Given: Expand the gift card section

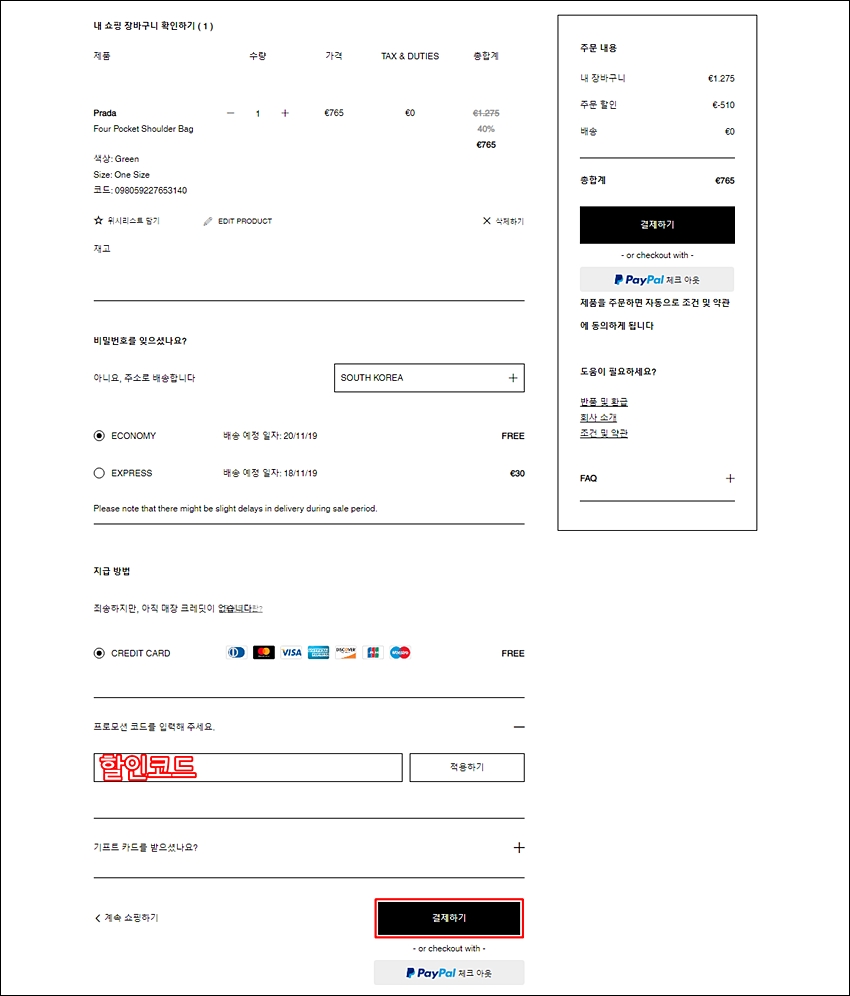Looking at the screenshot, I should (x=519, y=847).
